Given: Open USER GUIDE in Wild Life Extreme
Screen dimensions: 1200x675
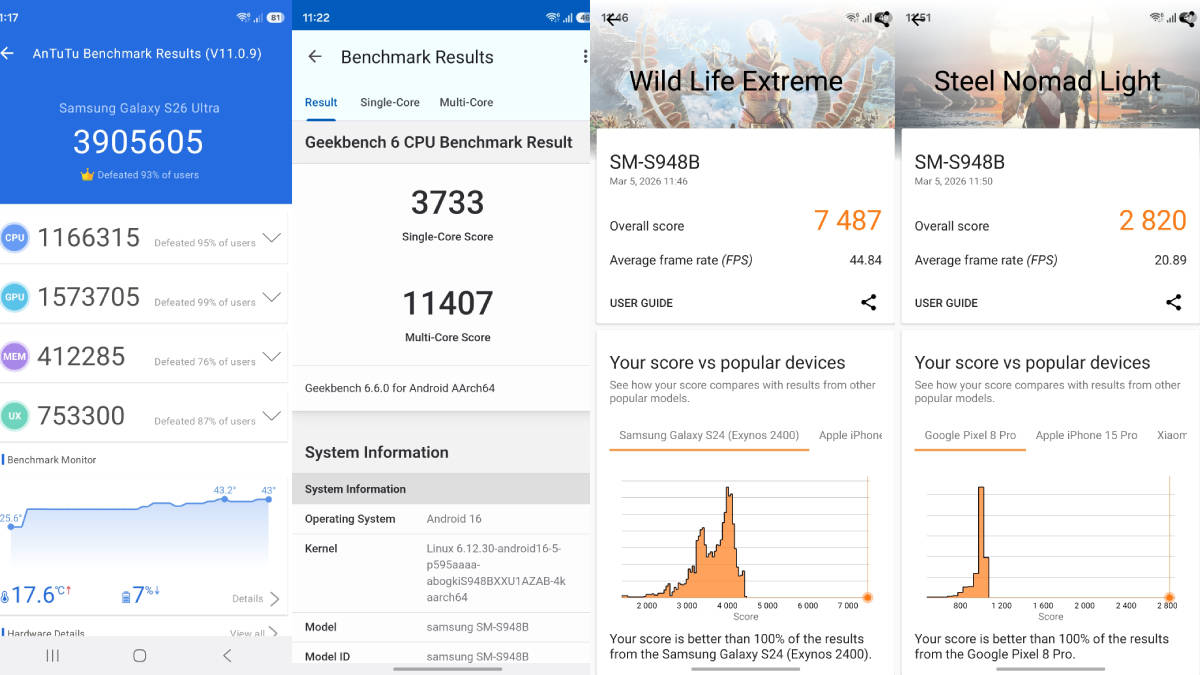Looking at the screenshot, I should pyautogui.click(x=641, y=303).
